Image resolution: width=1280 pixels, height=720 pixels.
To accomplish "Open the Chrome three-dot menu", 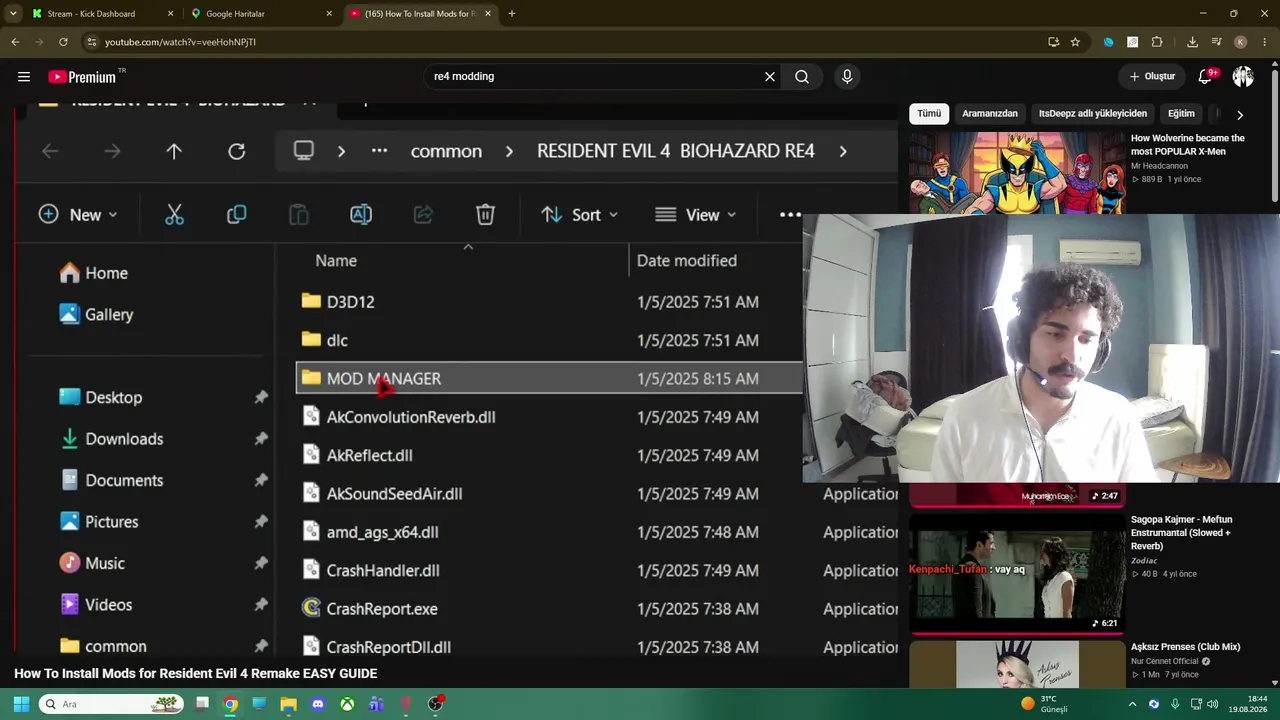I will (x=1265, y=42).
